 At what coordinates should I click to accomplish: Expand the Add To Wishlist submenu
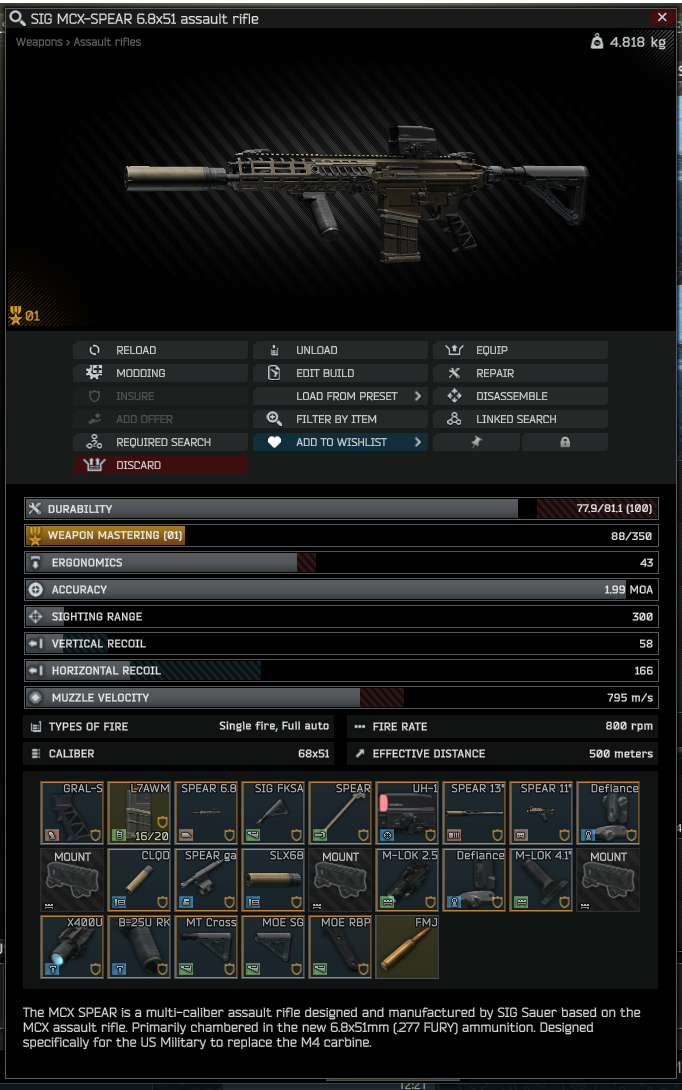(418, 442)
